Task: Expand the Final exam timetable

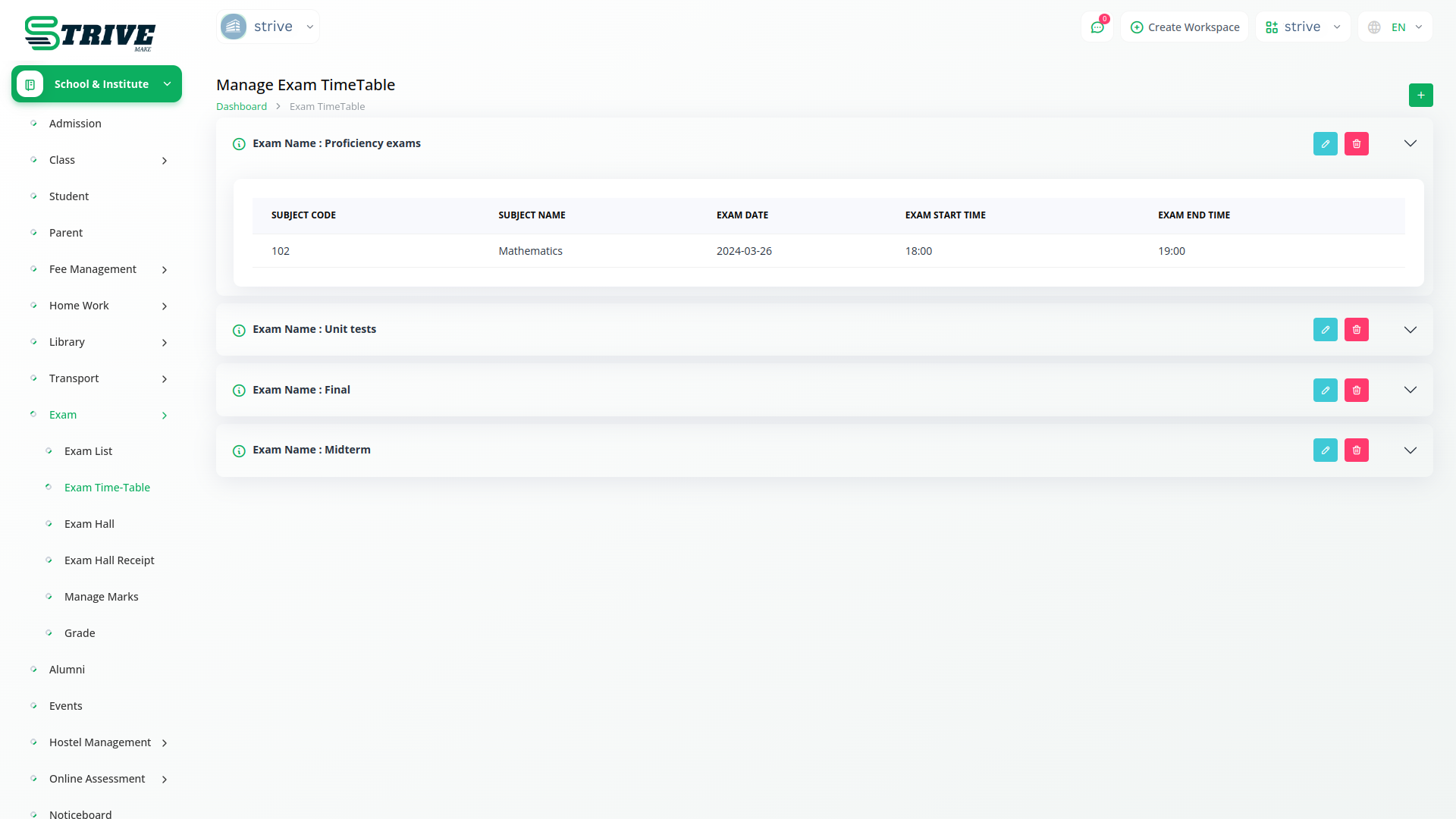Action: point(1410,390)
